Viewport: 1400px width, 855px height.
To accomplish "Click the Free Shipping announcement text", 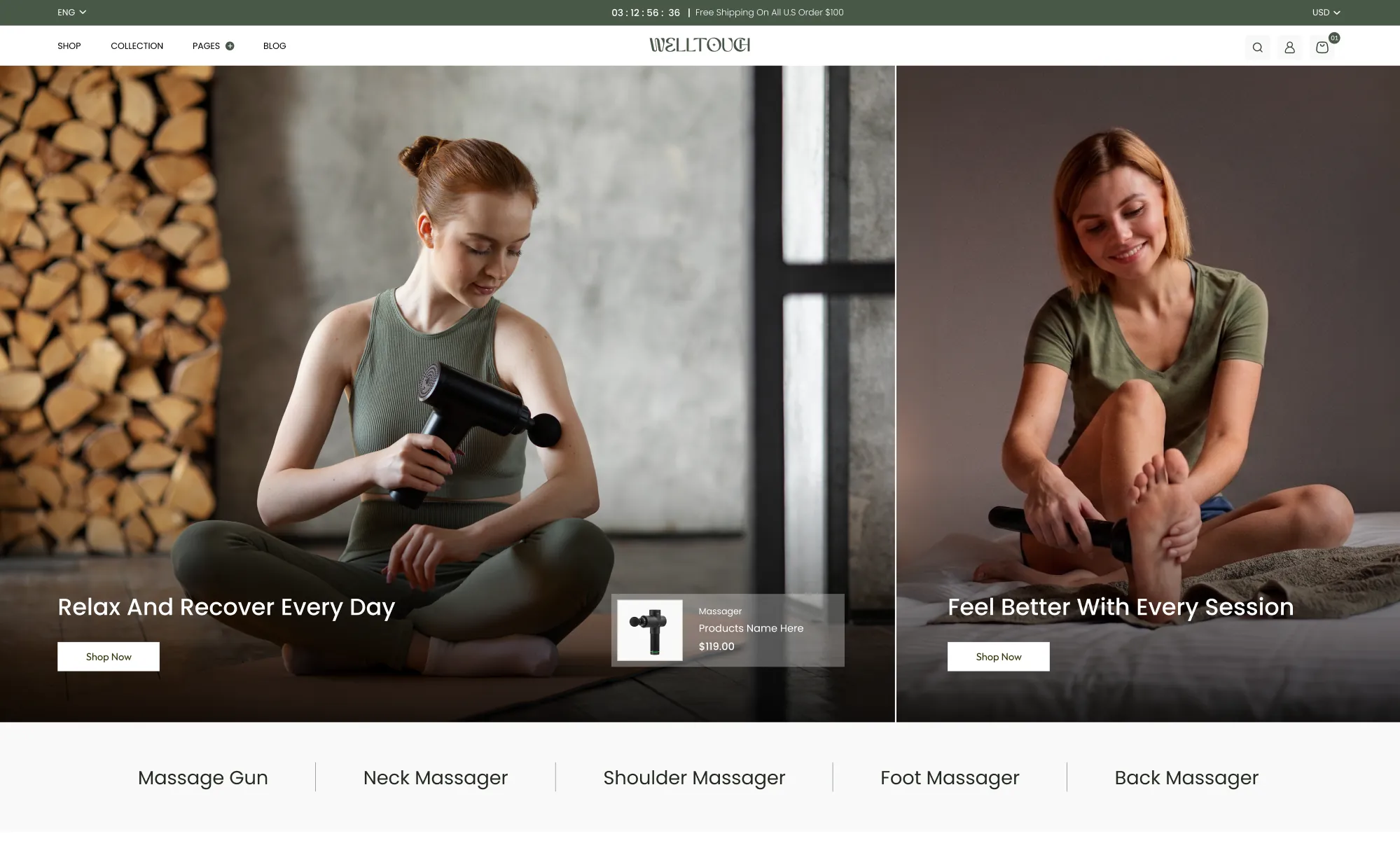I will (x=769, y=13).
